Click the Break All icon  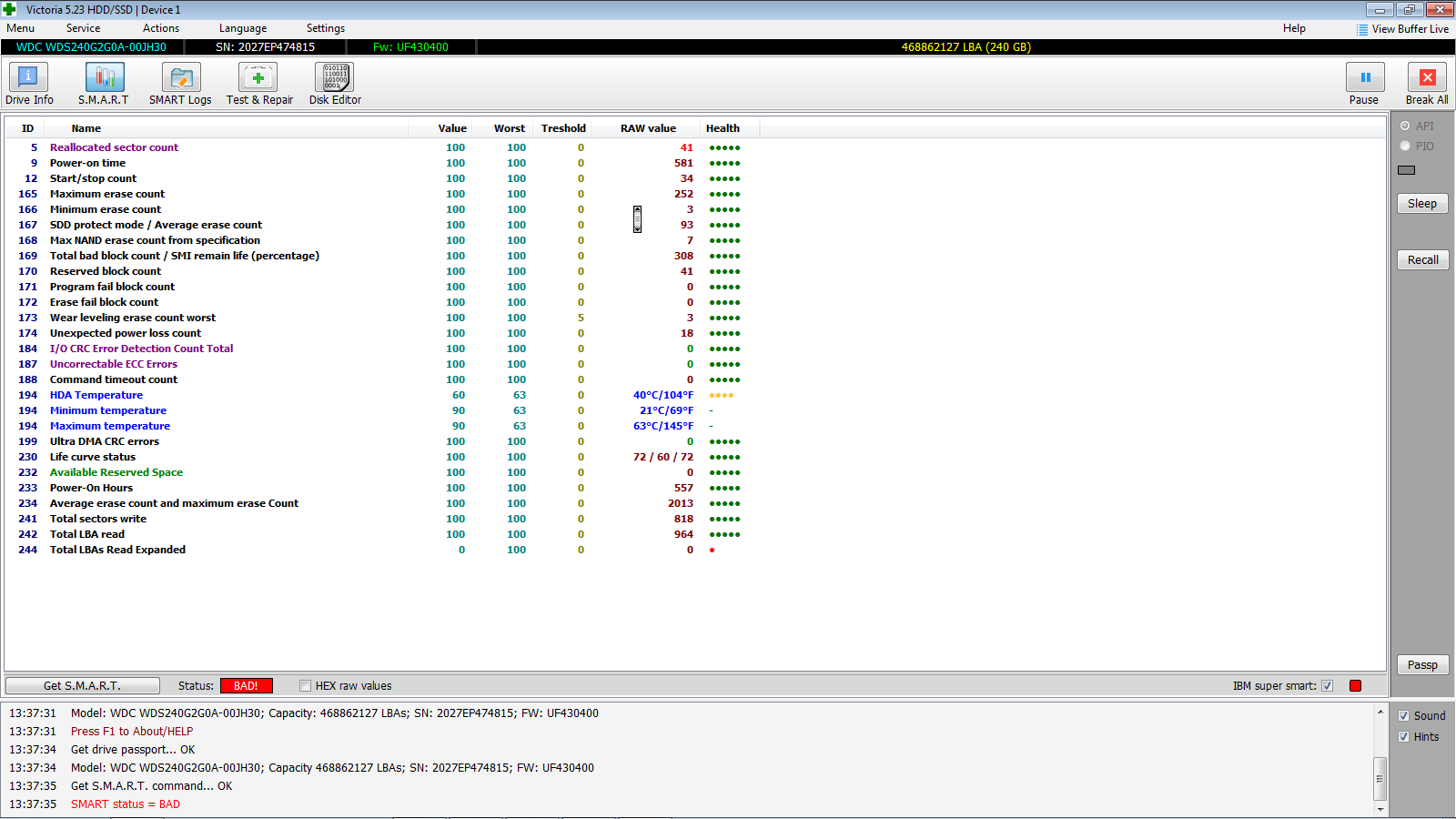1427,77
